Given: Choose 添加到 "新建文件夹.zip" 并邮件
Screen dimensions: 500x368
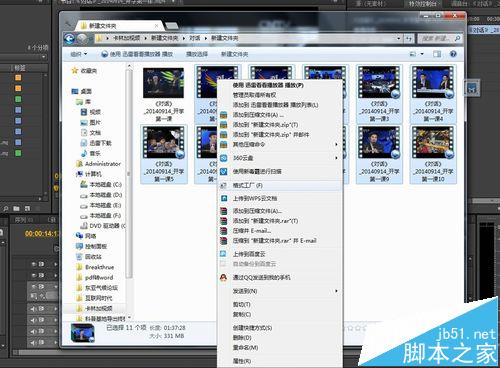Looking at the screenshot, I should point(271,135).
